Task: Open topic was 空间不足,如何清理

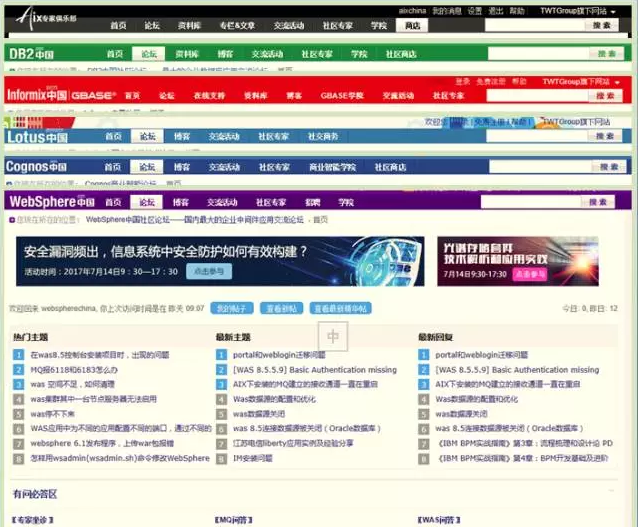Action: [72, 384]
